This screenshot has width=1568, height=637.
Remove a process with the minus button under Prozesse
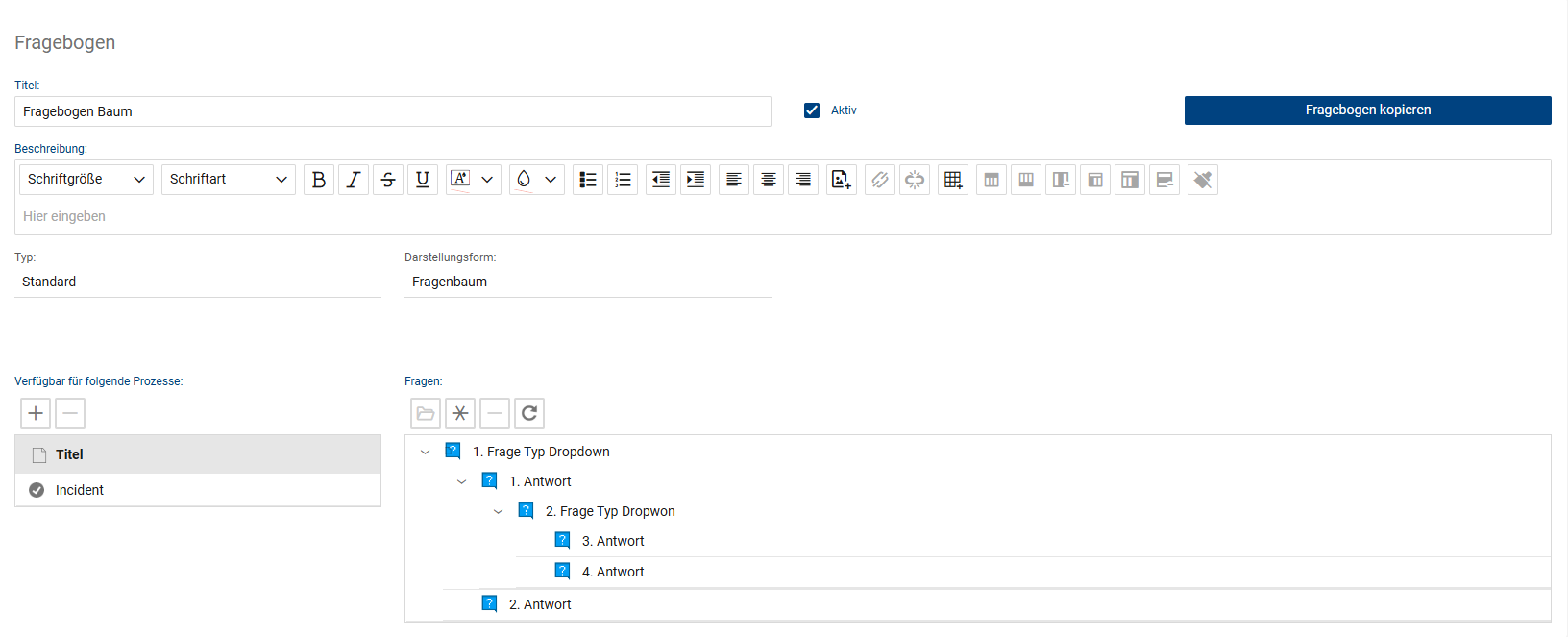tap(70, 413)
